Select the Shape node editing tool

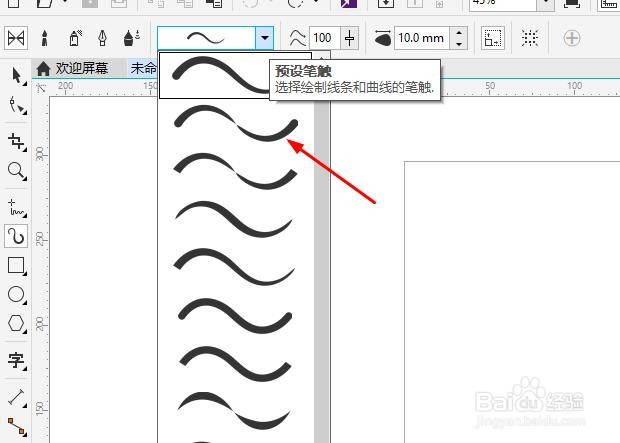pyautogui.click(x=17, y=105)
